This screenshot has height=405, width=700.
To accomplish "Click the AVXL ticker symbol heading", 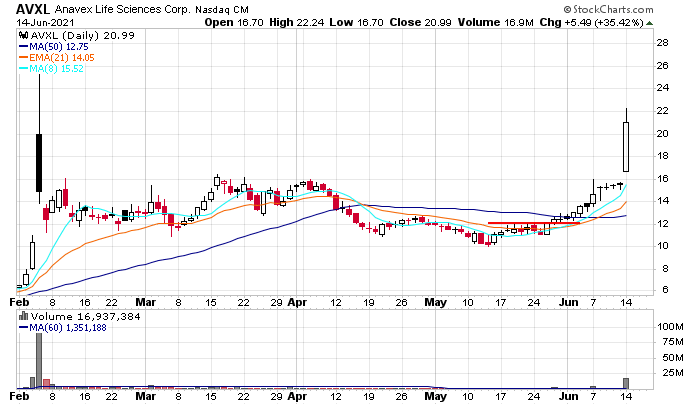I will click(33, 9).
